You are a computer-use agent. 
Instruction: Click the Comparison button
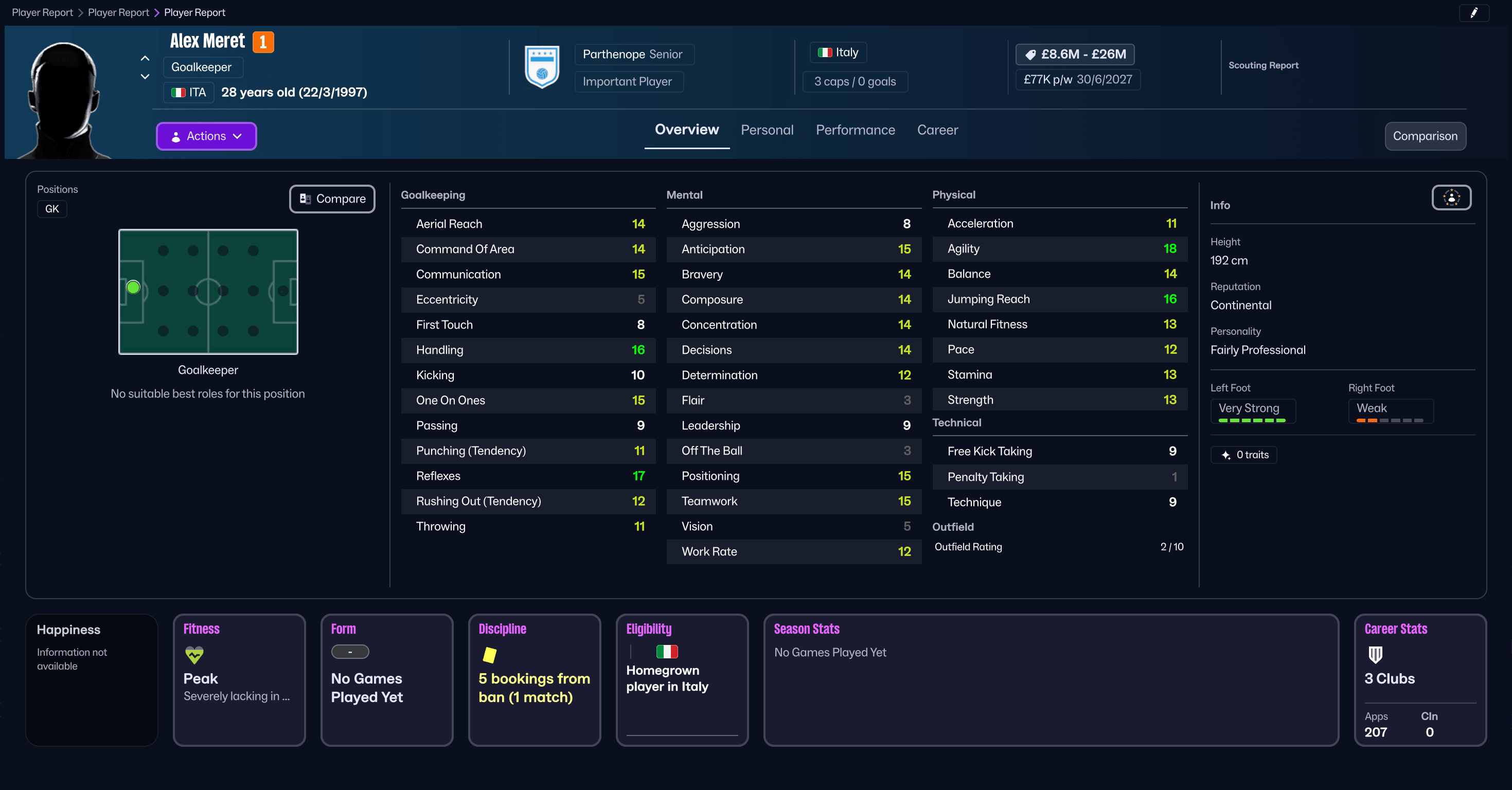click(1425, 136)
